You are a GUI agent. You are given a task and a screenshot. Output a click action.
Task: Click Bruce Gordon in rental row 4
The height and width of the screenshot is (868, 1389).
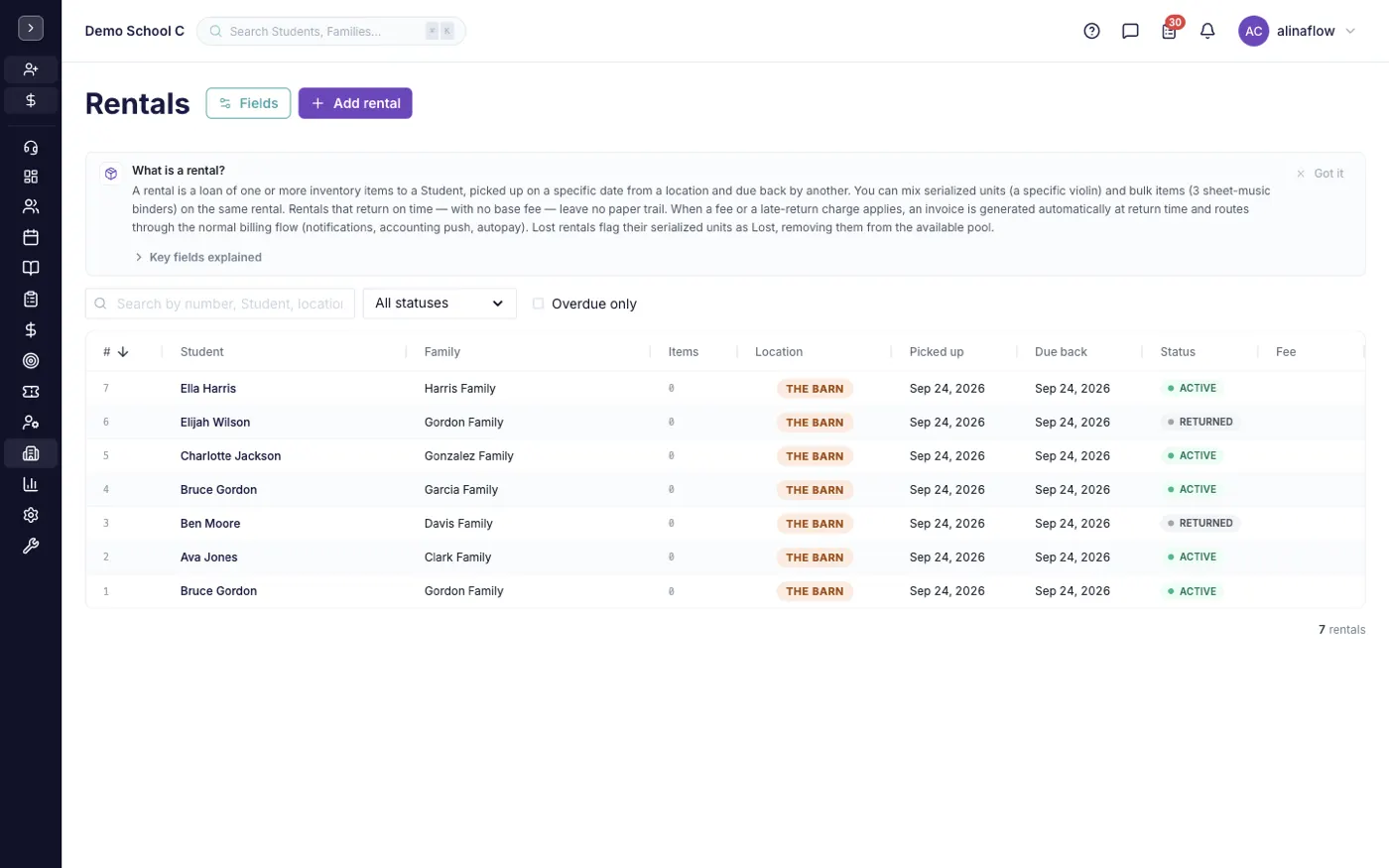[x=218, y=490]
